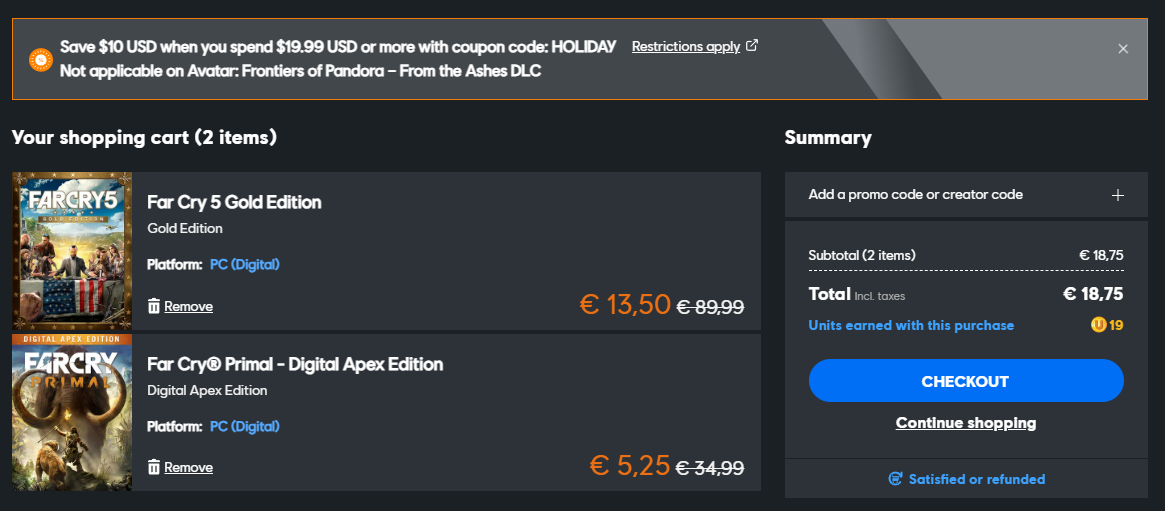Click Units earned with this purchase
Screen dimensions: 1165x511
911,325
